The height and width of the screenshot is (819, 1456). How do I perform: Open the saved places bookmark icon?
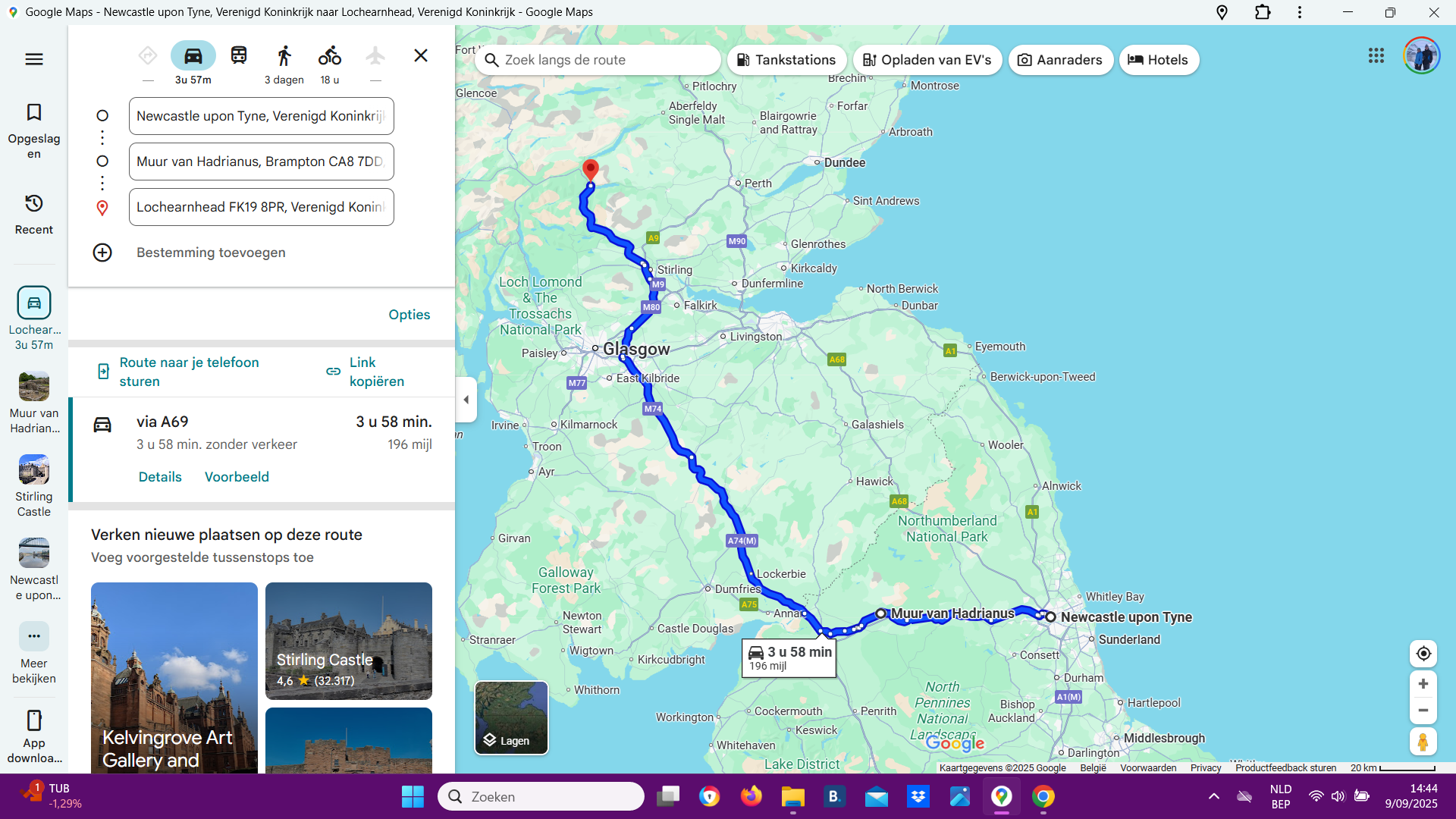coord(34,113)
